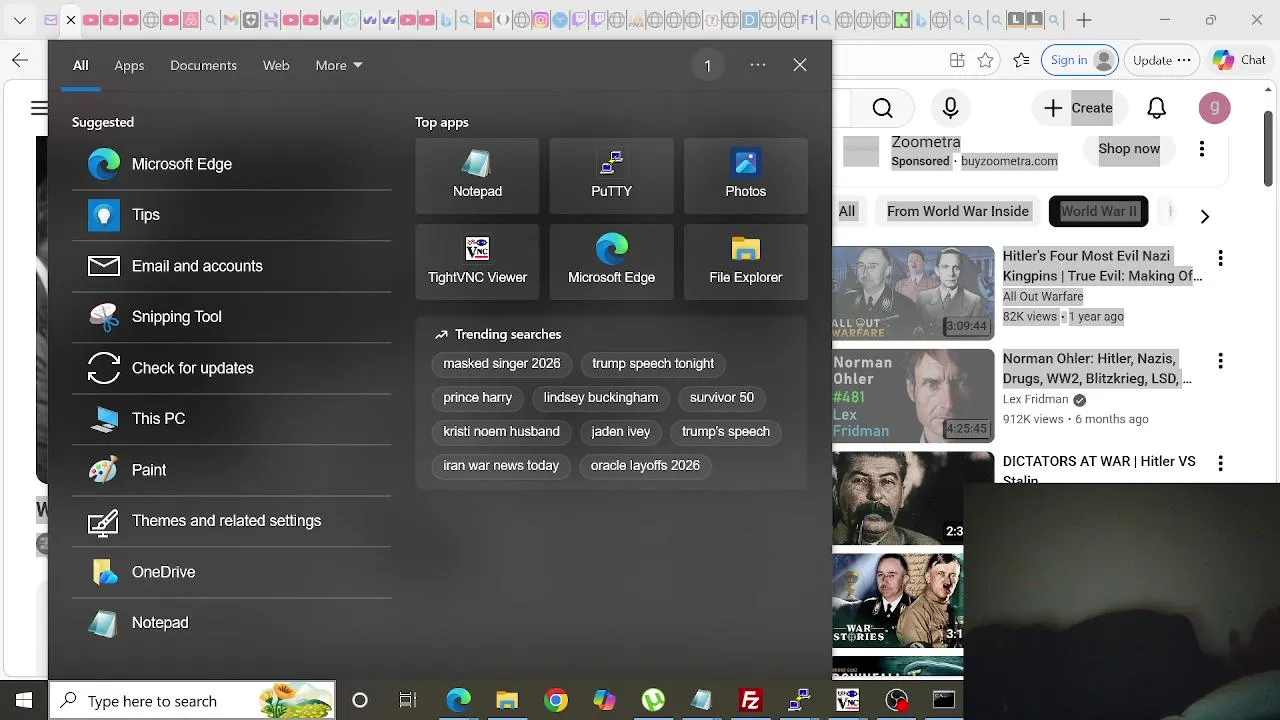Search trending term masked singer 2026
This screenshot has height=720, width=1280.
502,364
